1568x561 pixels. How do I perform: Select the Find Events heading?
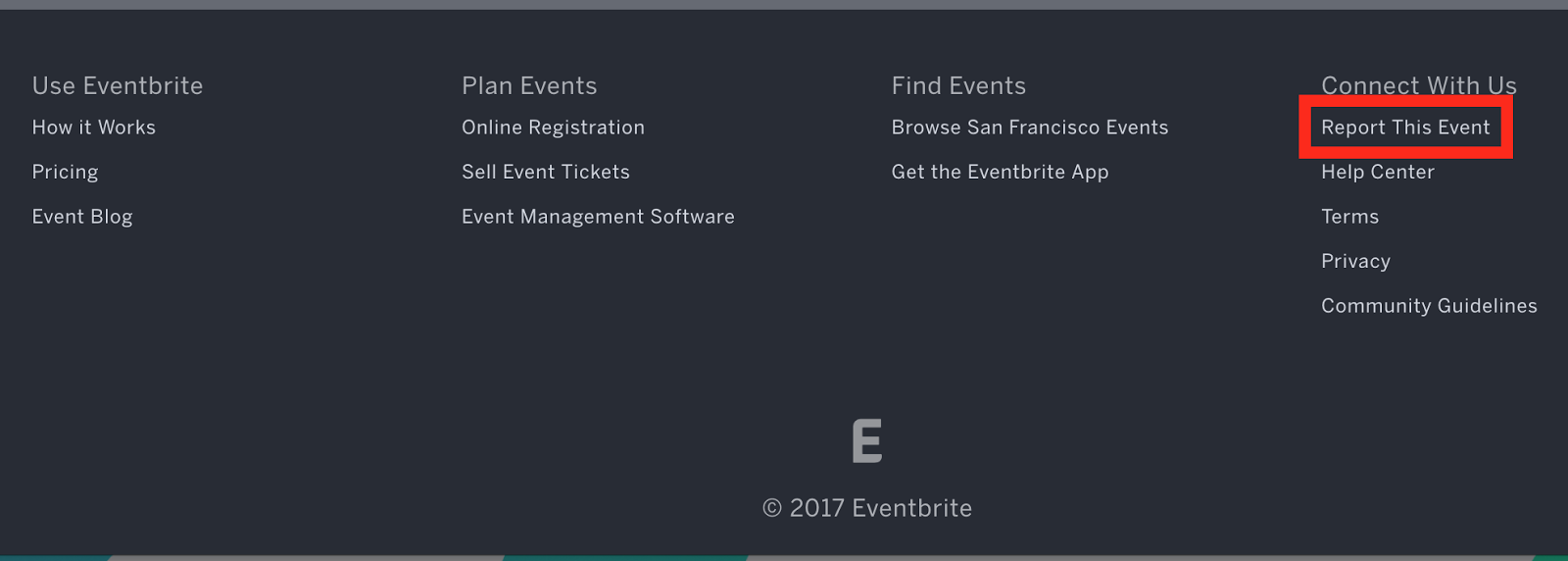(x=958, y=86)
